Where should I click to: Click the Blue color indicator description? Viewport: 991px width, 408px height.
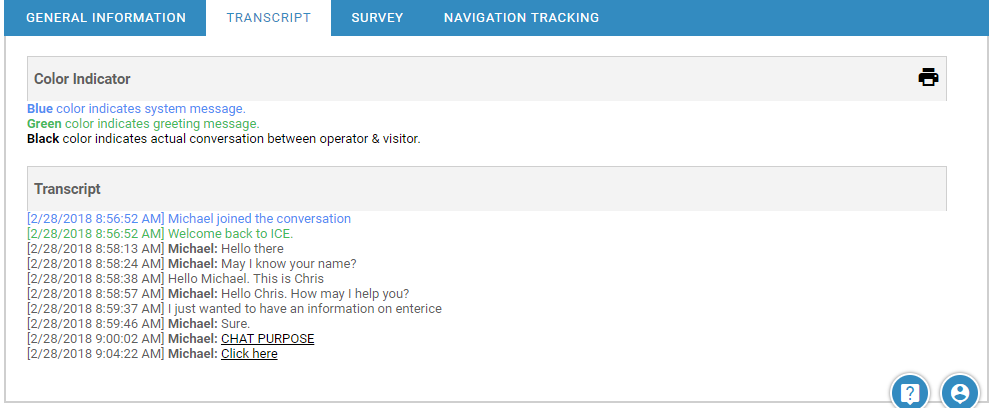pos(136,109)
